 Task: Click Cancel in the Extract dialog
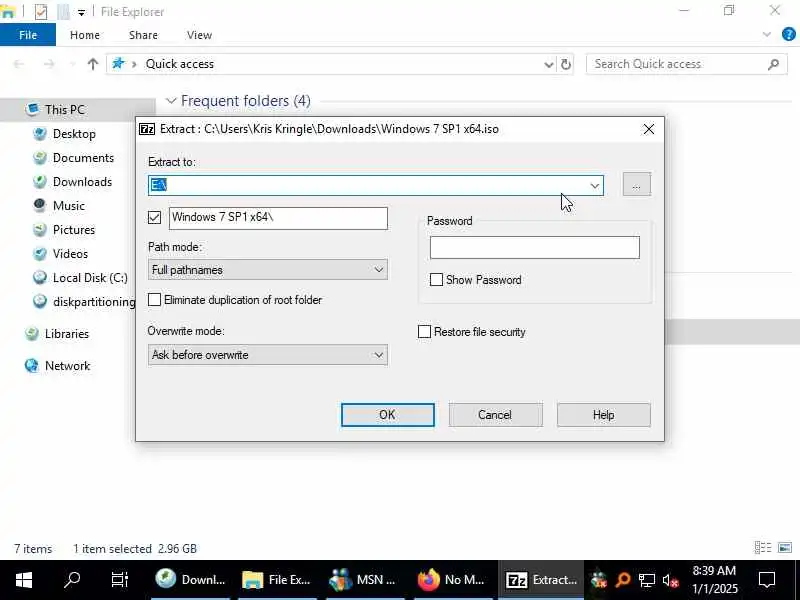[495, 415]
